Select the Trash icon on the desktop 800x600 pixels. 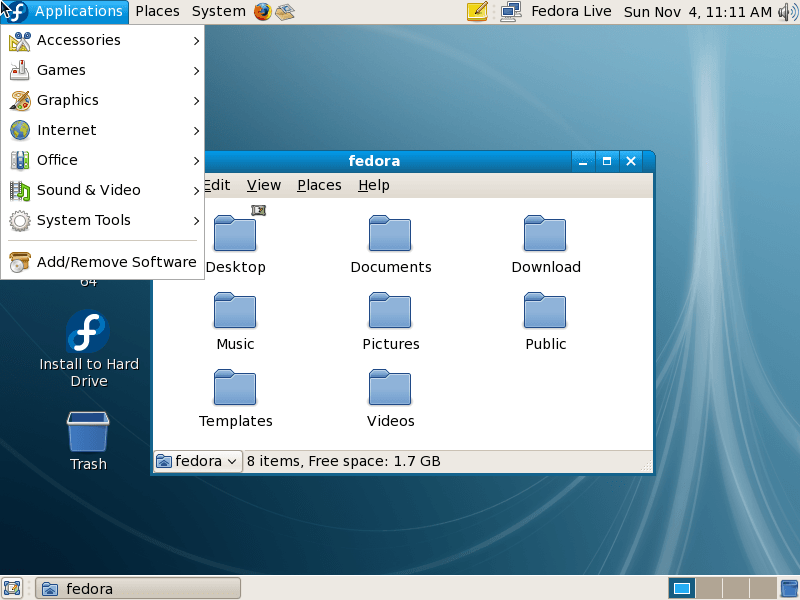pos(88,432)
